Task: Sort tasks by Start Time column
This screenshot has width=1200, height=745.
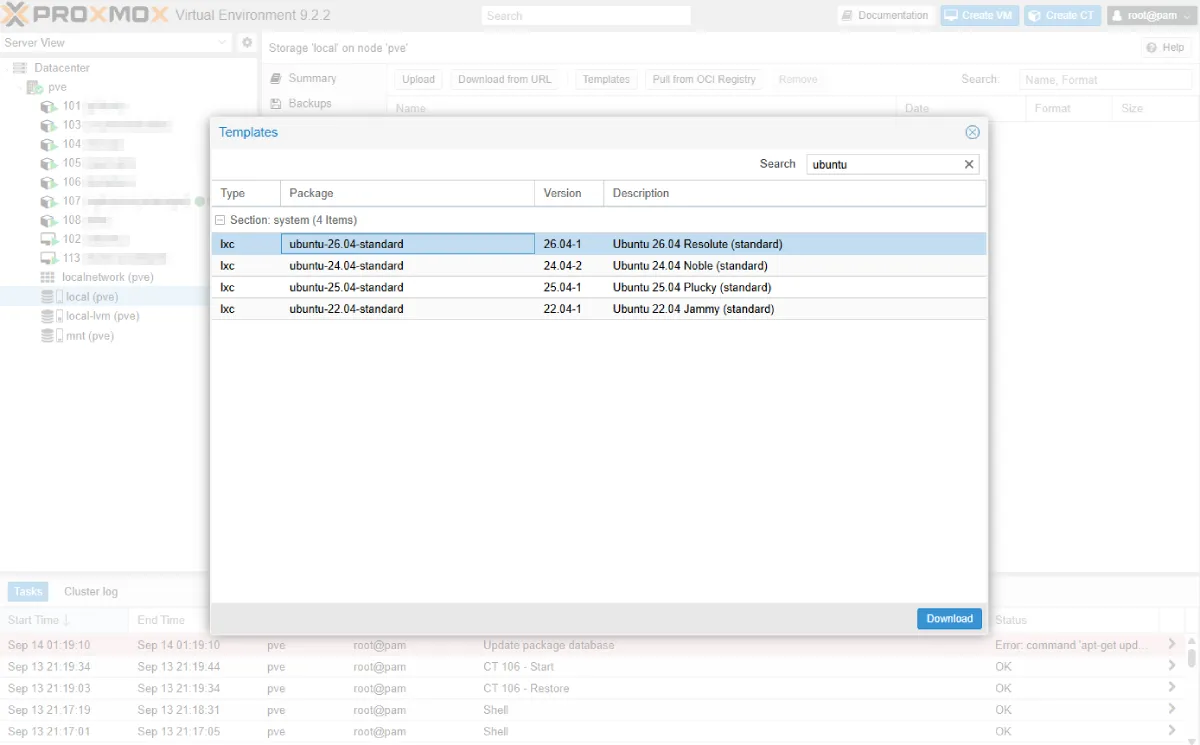Action: tap(65, 620)
